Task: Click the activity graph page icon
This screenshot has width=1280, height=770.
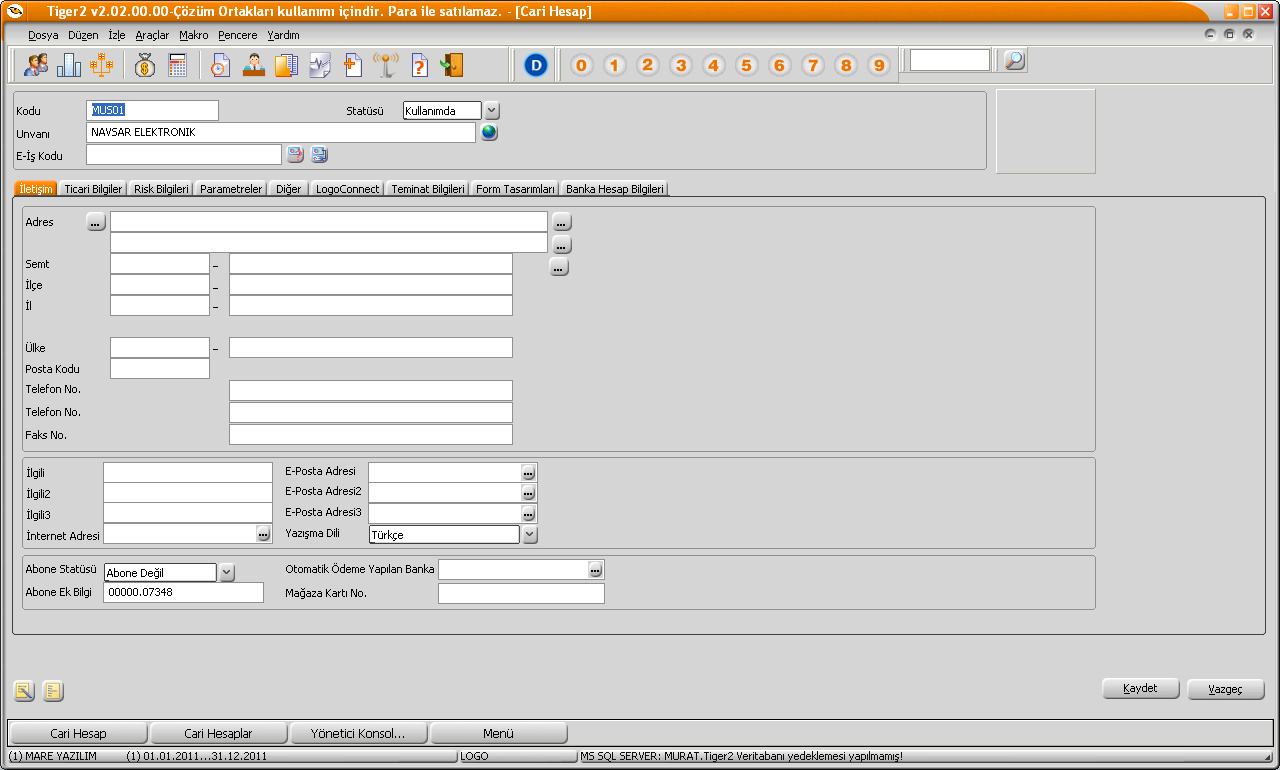Action: tap(320, 65)
